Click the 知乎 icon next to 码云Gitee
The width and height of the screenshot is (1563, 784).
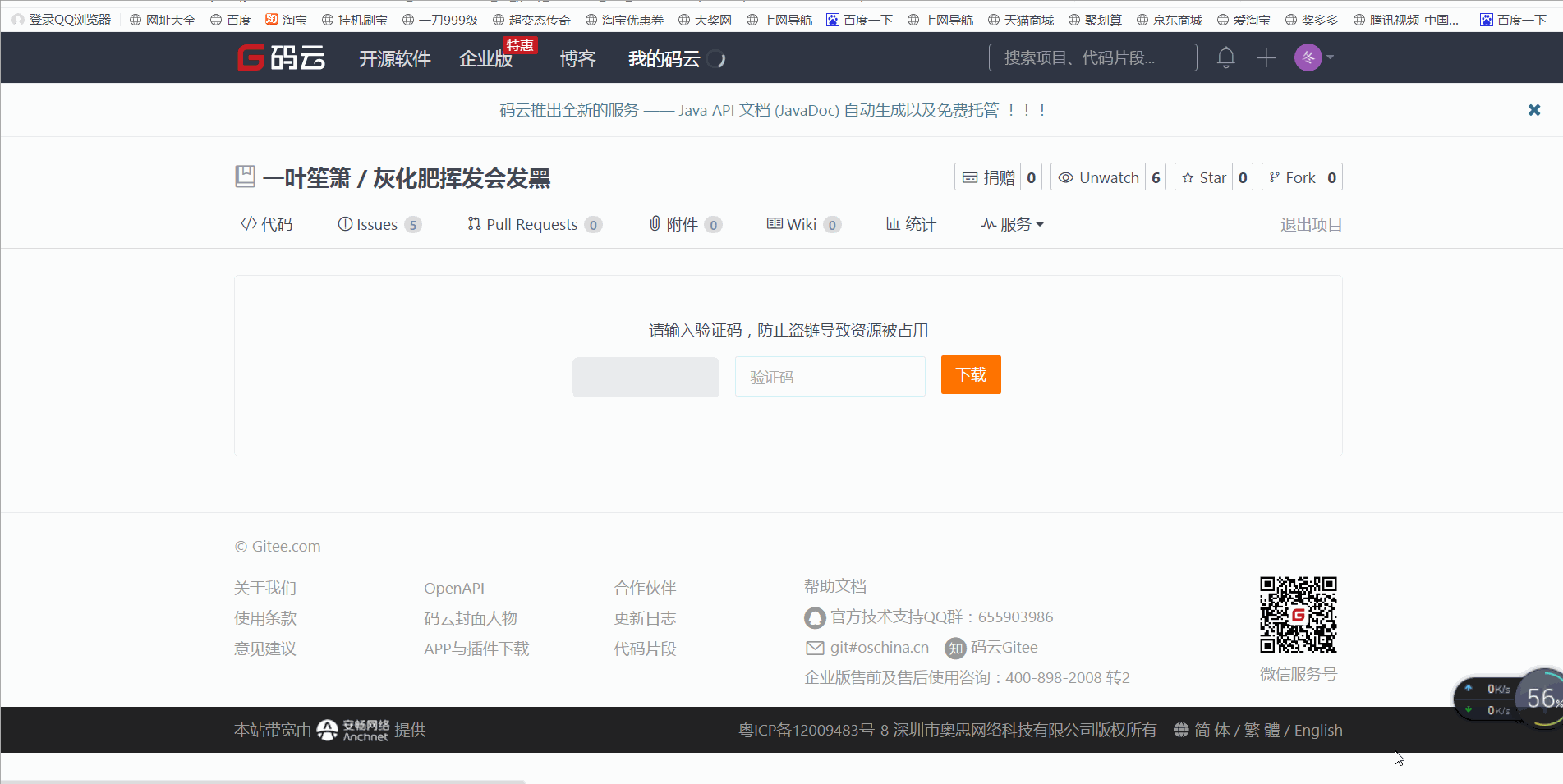[955, 649]
